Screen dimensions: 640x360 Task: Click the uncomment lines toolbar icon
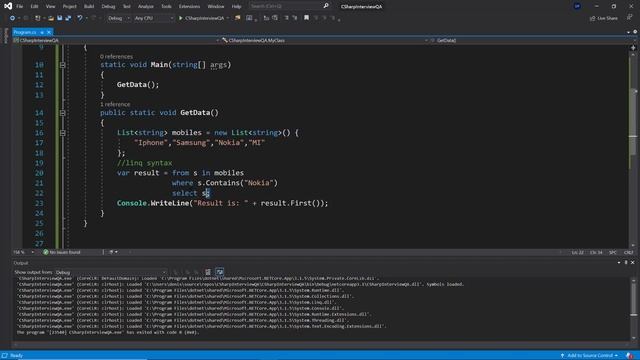[295, 18]
